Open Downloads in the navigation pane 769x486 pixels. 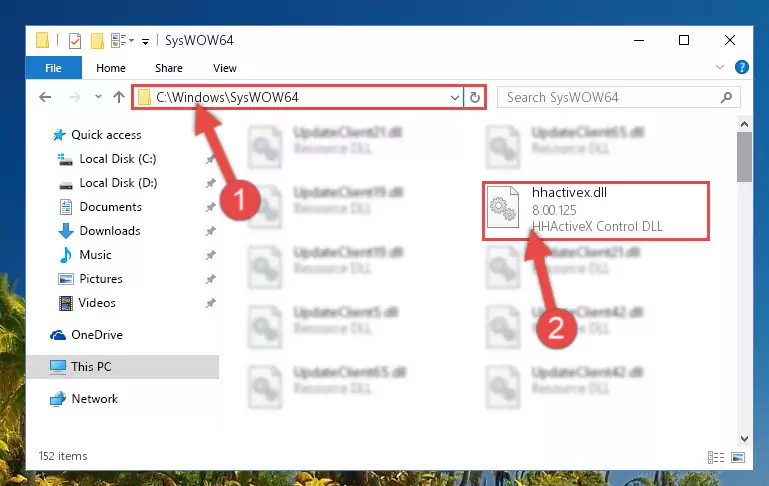(109, 231)
